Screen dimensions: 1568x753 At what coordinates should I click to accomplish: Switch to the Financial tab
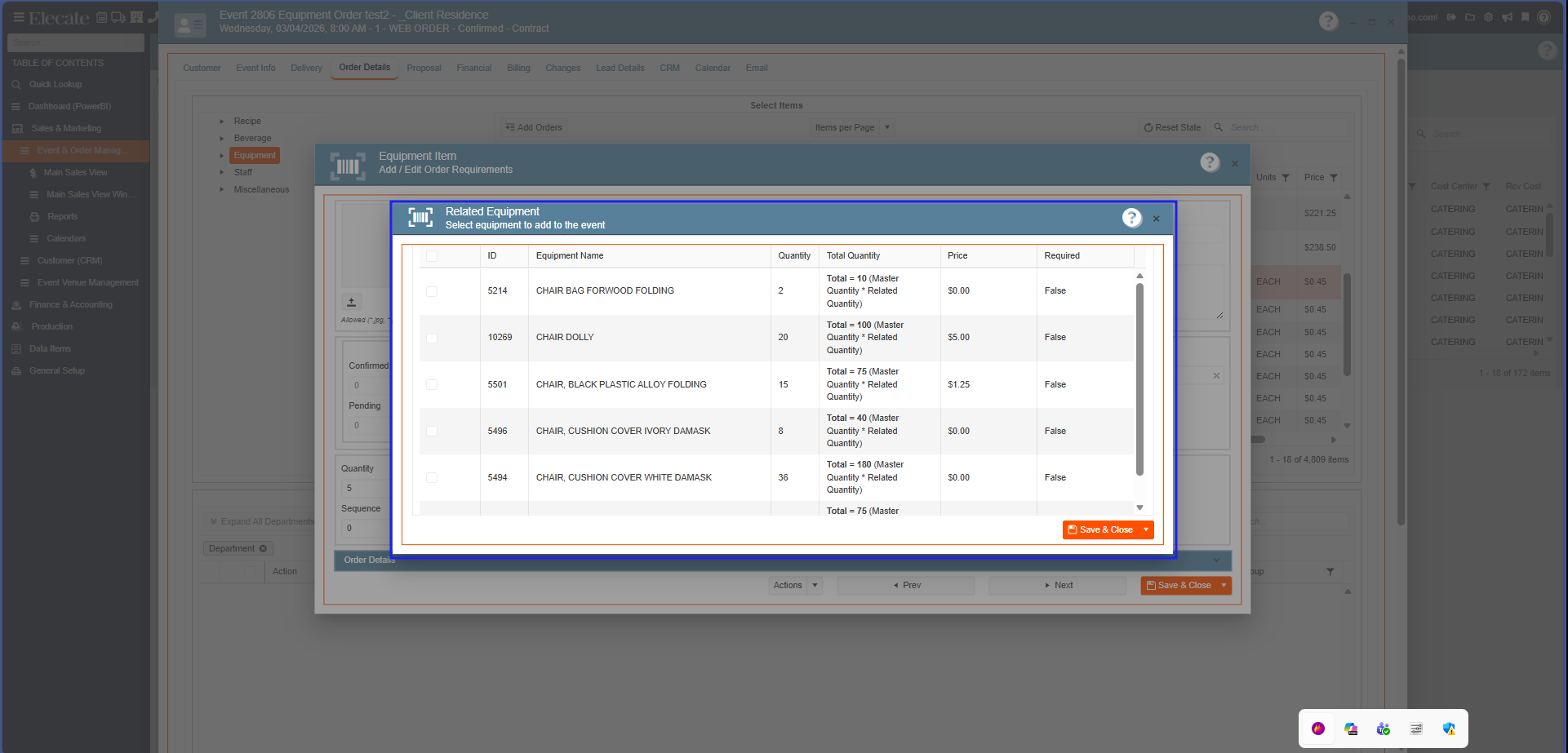tap(473, 68)
